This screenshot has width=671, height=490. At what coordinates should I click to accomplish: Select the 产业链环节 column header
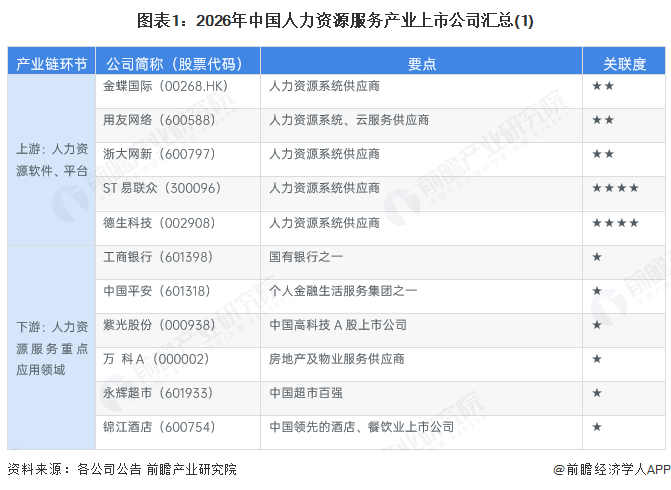pyautogui.click(x=51, y=61)
